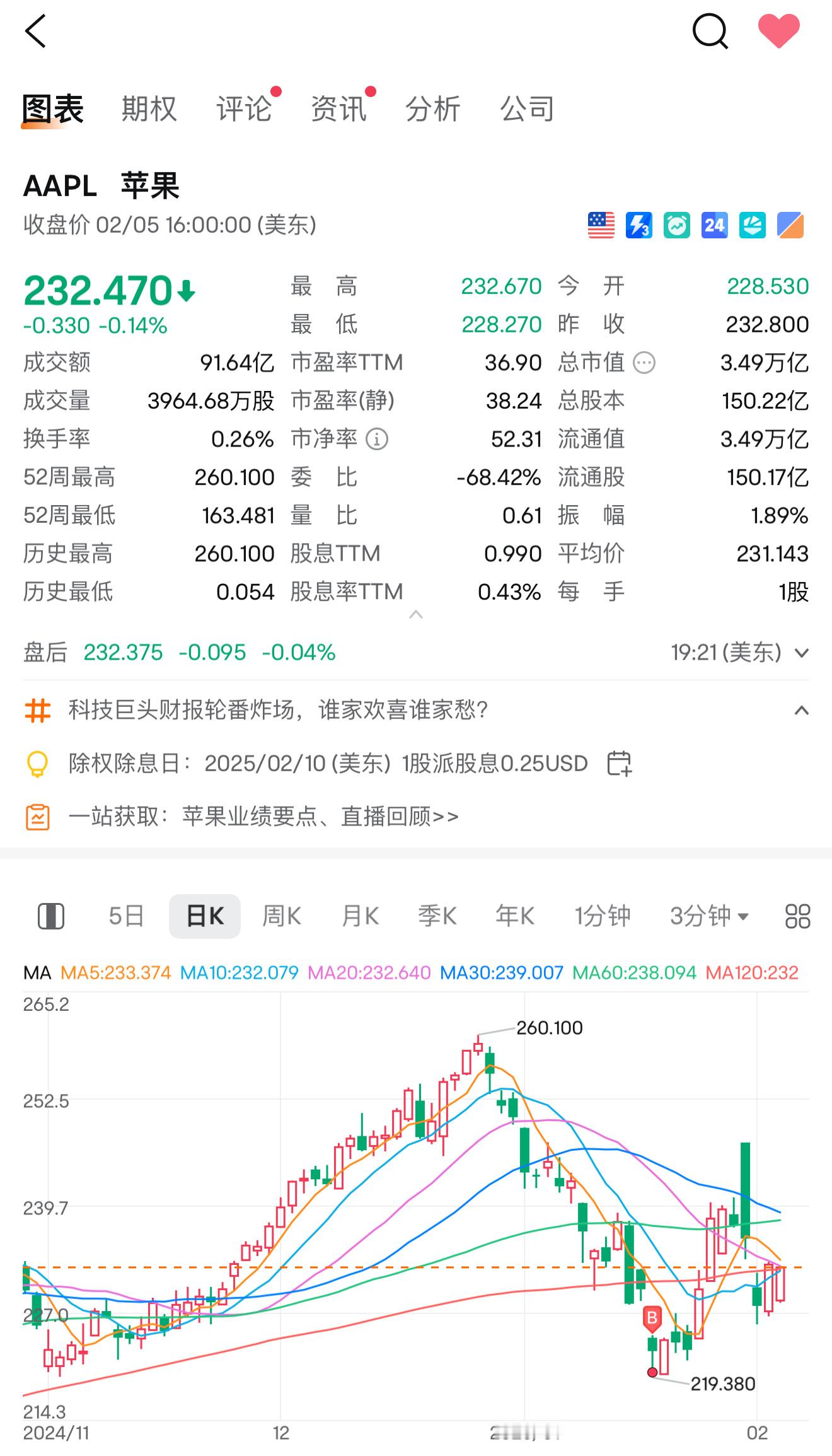Select the 季K chart period

pyautogui.click(x=437, y=916)
